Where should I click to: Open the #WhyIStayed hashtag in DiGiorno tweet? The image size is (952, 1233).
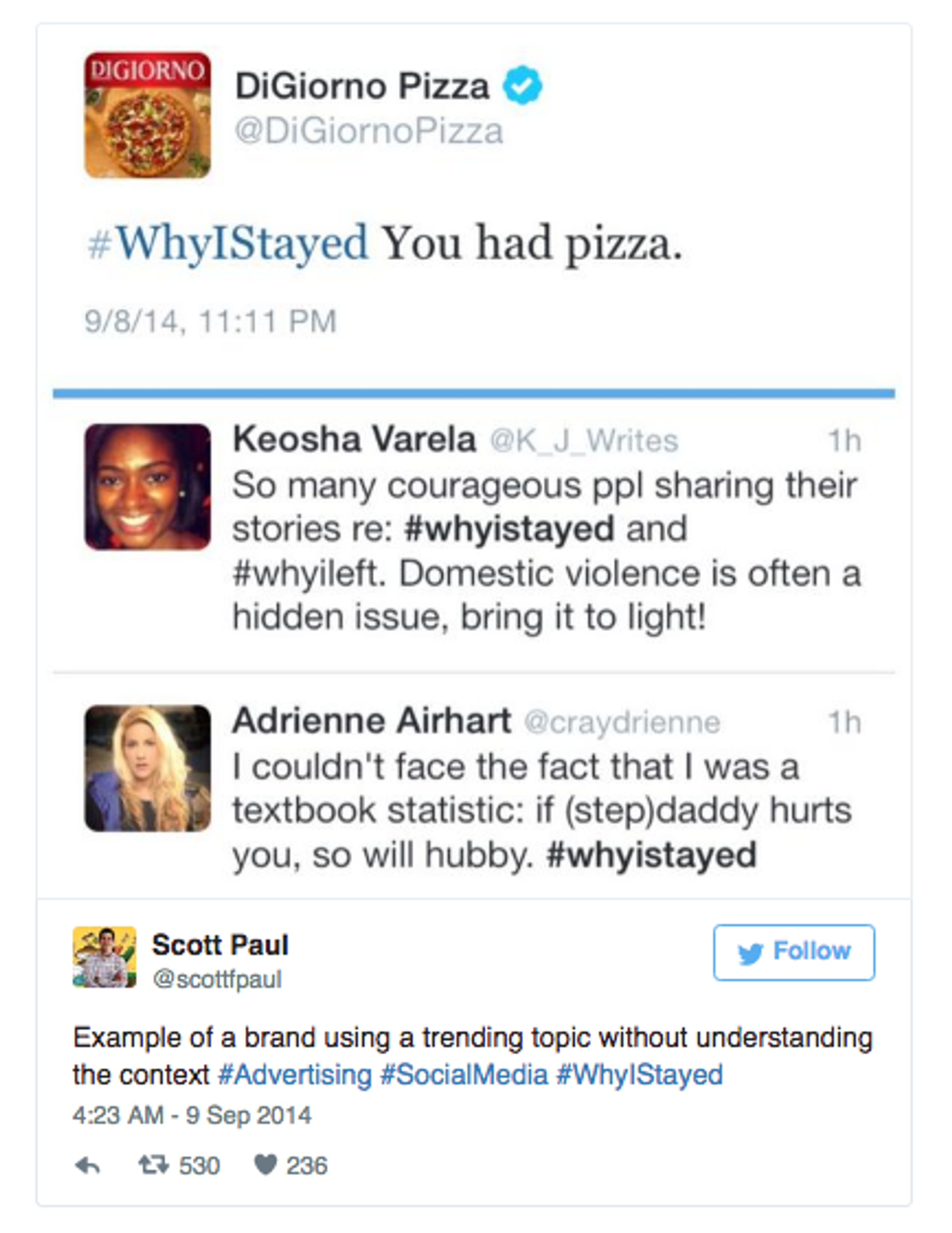(x=228, y=243)
